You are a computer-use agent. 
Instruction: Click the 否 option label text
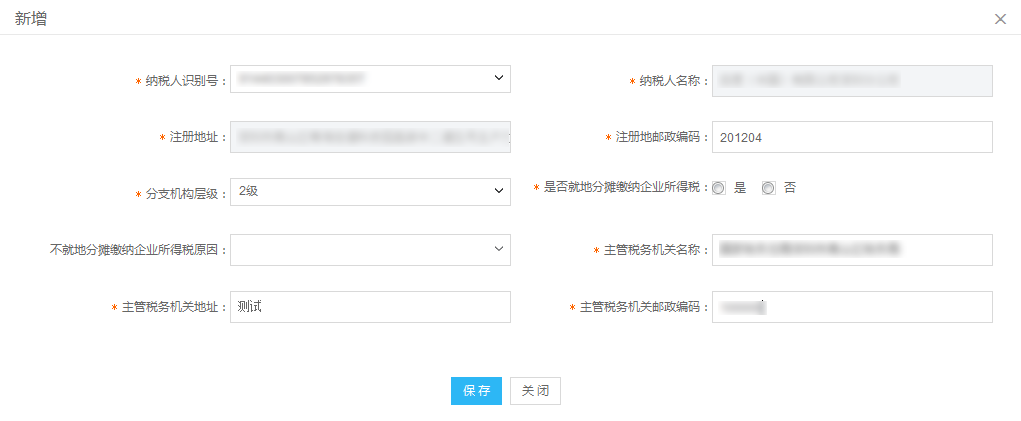pyautogui.click(x=790, y=189)
